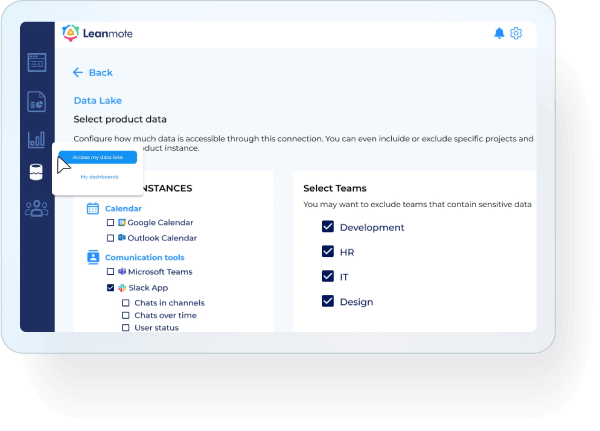Uncheck the Slack App checkbox

[x=110, y=287]
